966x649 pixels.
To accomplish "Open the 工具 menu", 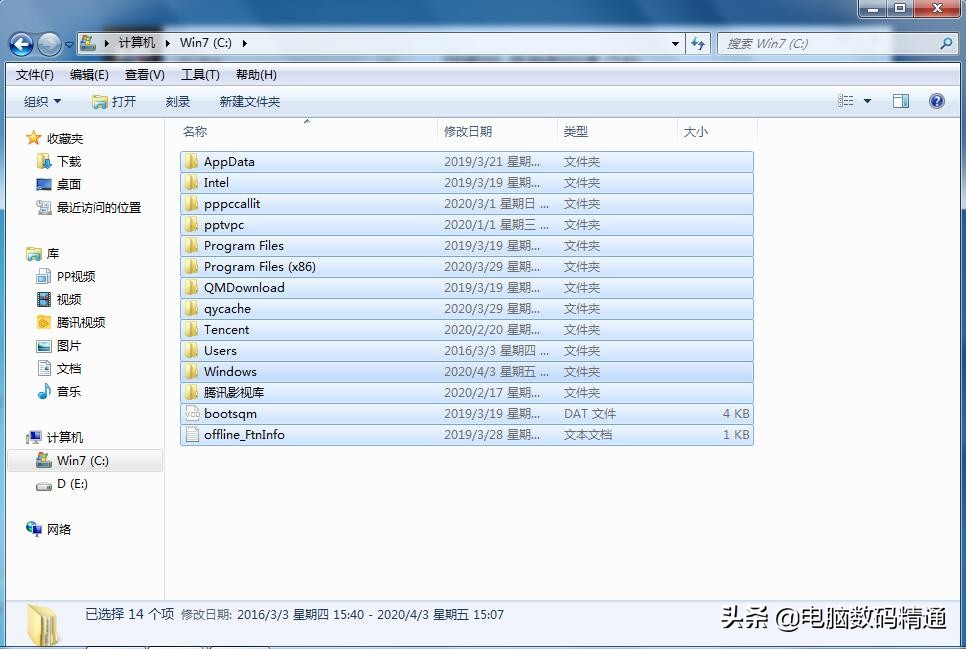I will [x=199, y=74].
